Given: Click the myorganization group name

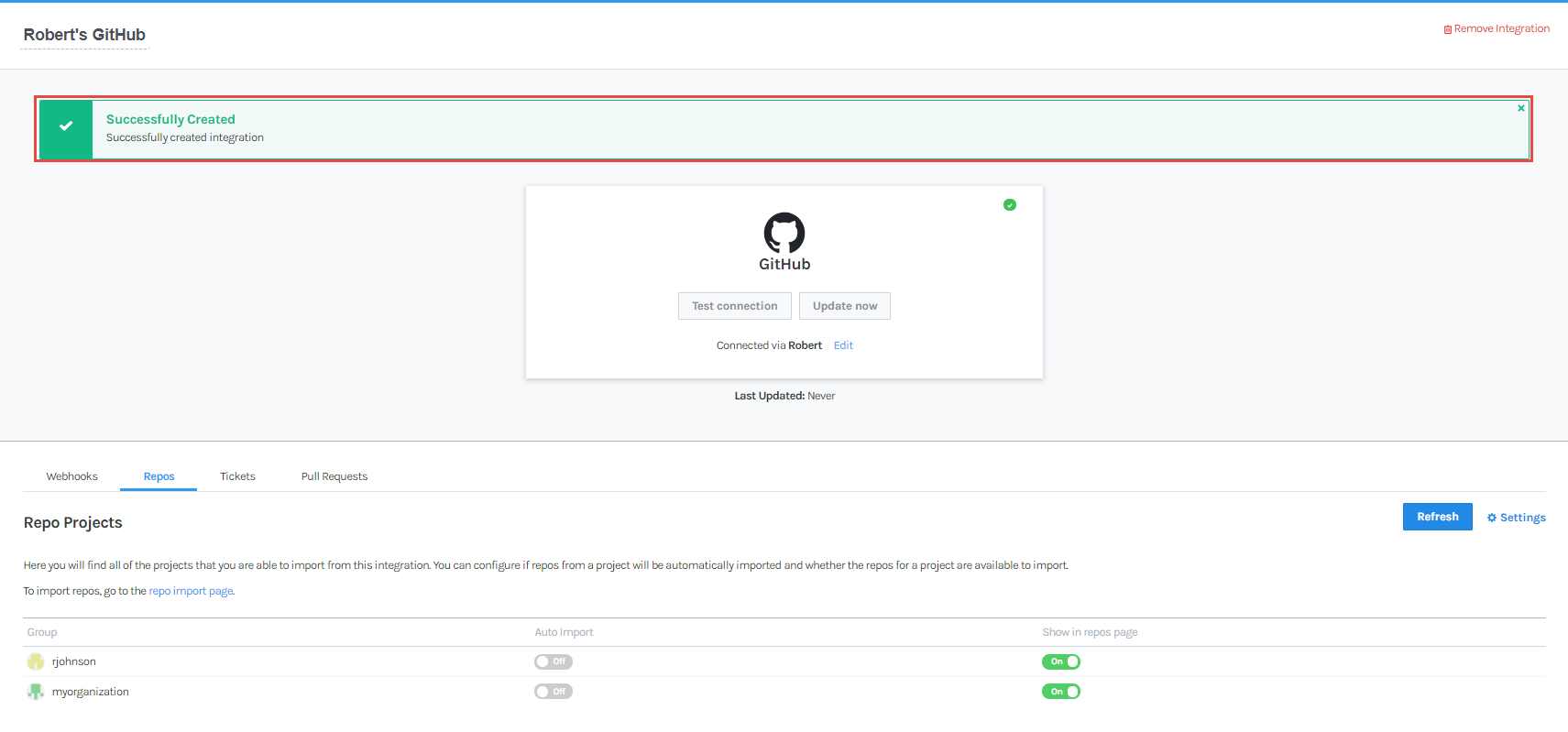Looking at the screenshot, I should point(91,692).
